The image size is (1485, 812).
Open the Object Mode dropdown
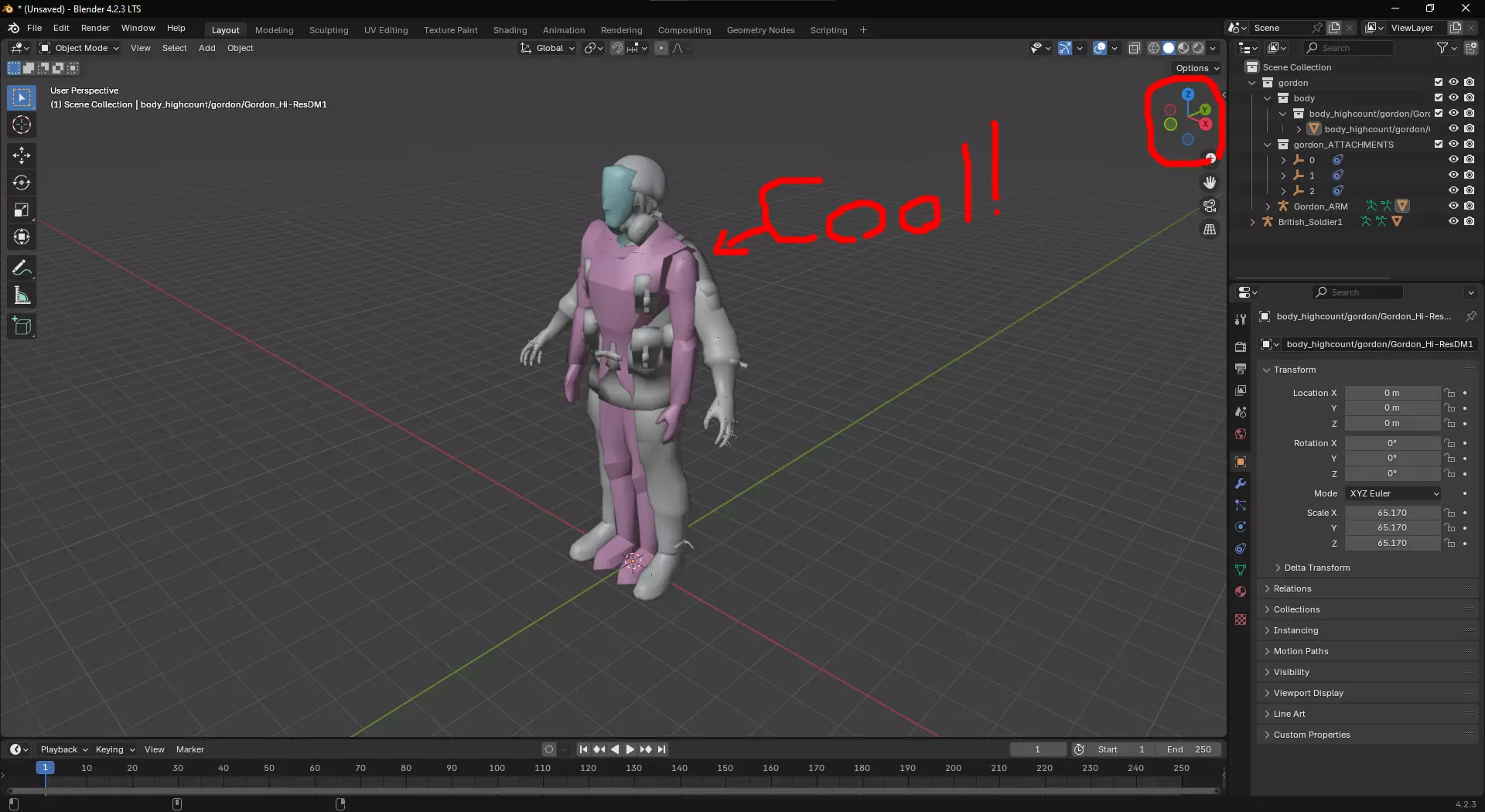[80, 48]
